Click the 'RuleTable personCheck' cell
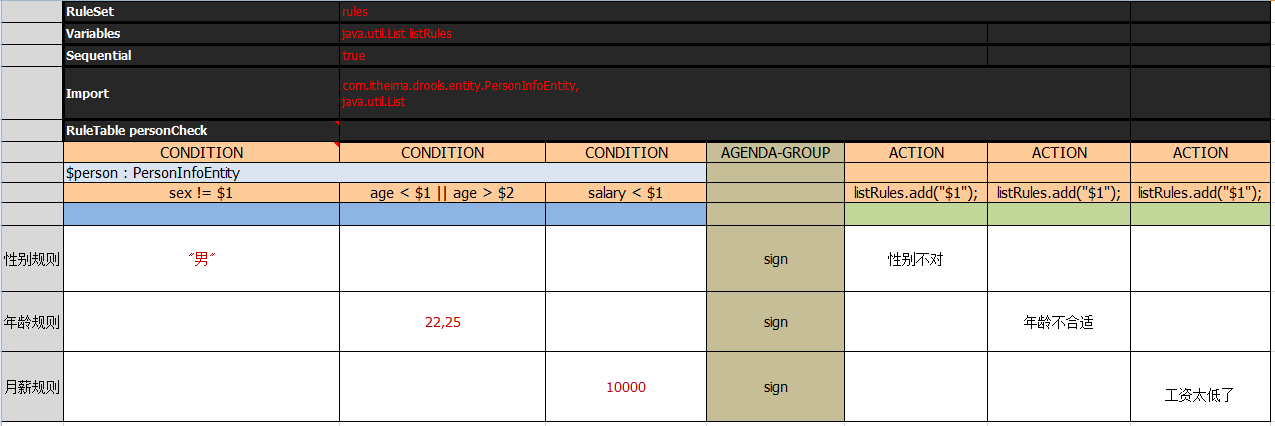The height and width of the screenshot is (426, 1275). pyautogui.click(x=201, y=131)
